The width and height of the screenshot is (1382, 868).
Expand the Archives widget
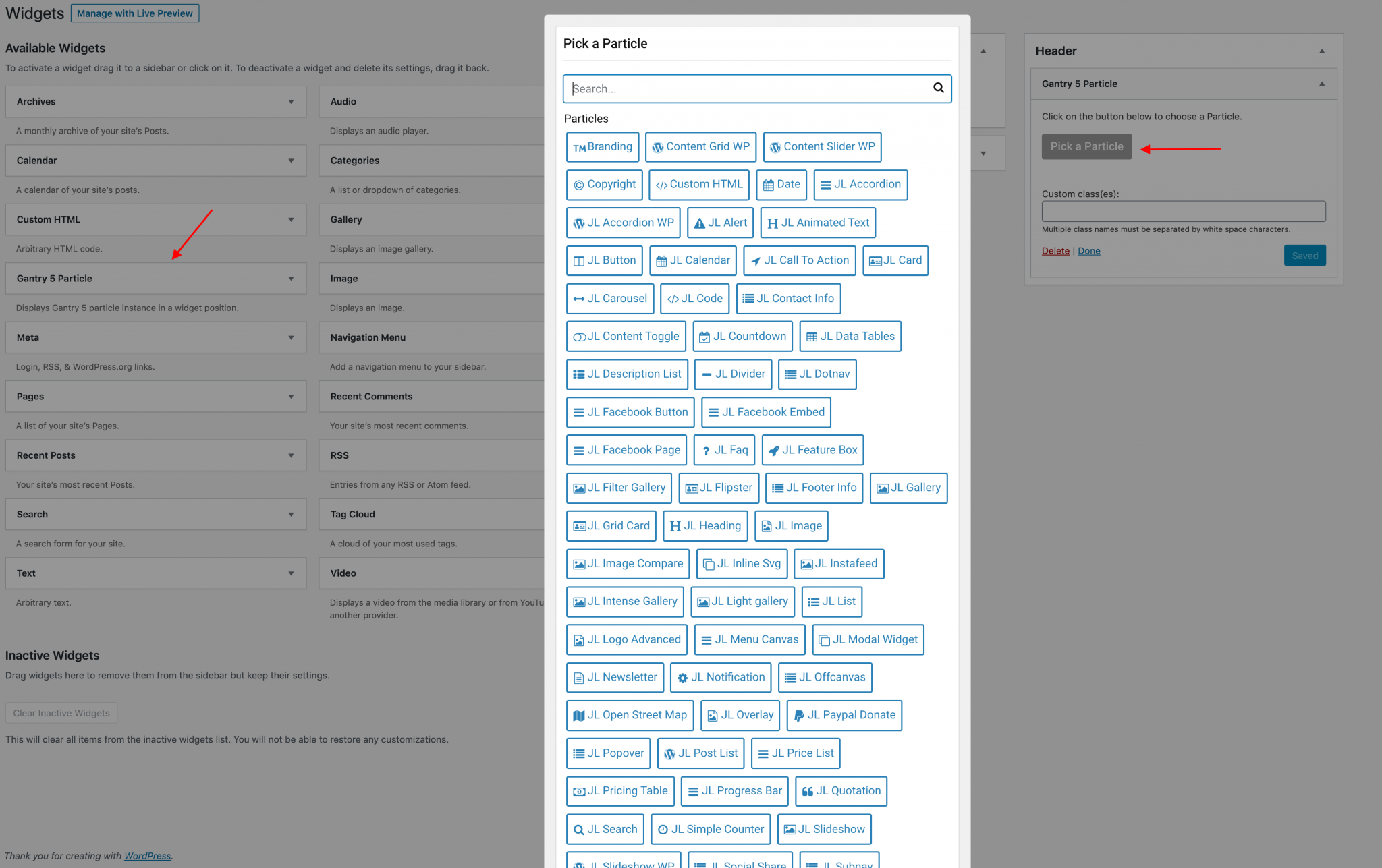(291, 101)
